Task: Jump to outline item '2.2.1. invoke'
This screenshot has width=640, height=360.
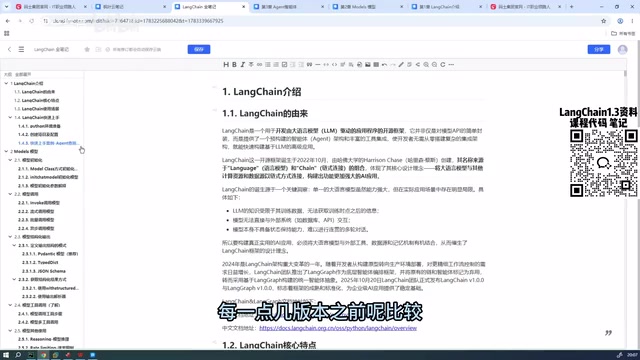Action: click(39, 202)
